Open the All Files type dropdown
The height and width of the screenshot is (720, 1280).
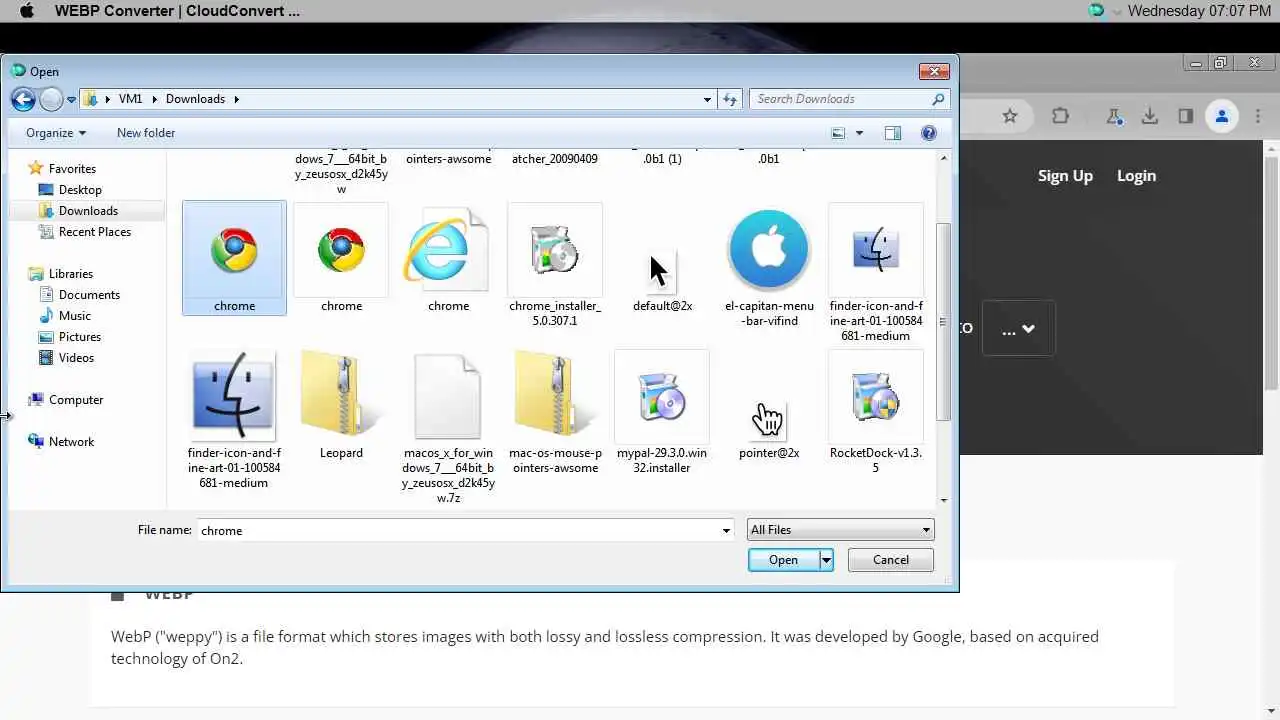(x=840, y=530)
